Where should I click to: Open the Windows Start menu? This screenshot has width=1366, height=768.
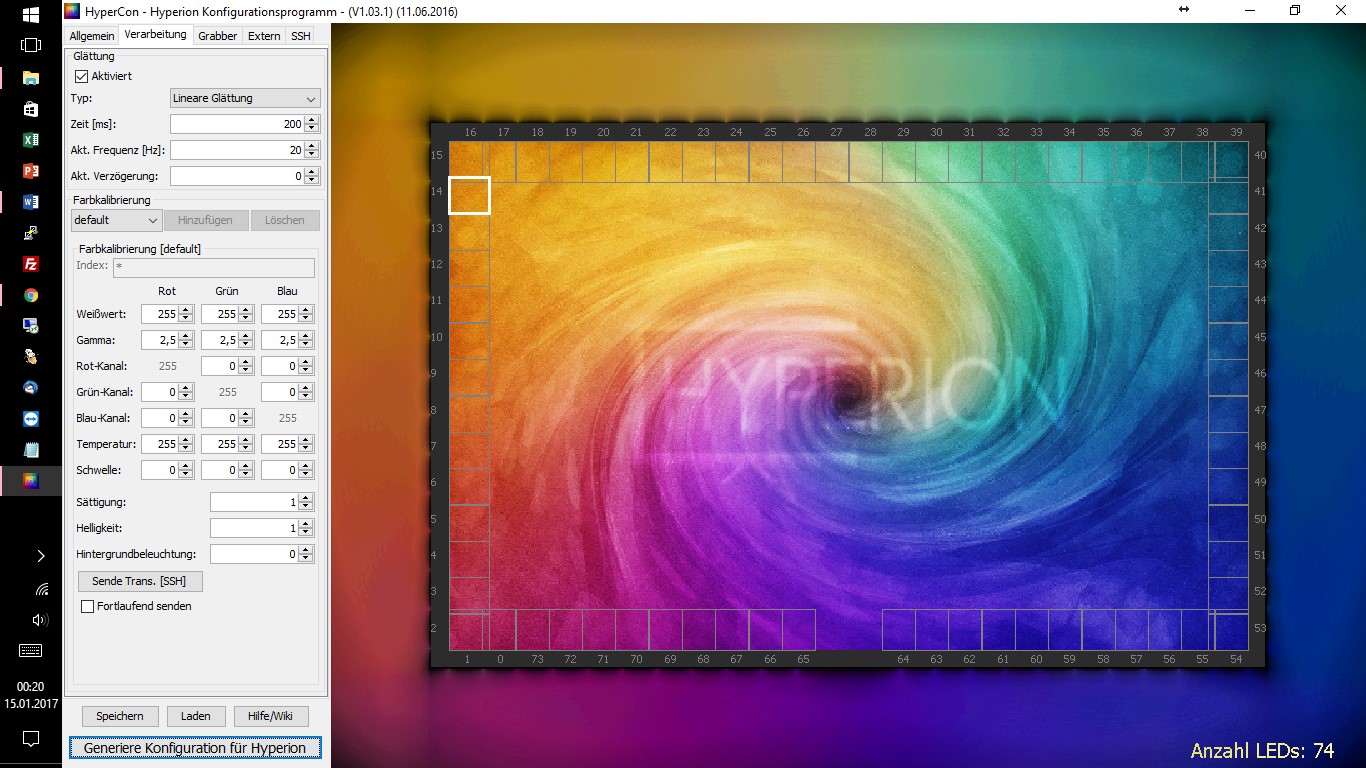(30, 15)
